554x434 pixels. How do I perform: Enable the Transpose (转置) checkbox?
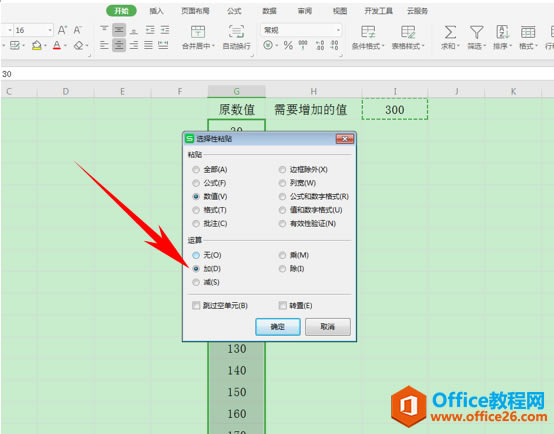coord(282,305)
